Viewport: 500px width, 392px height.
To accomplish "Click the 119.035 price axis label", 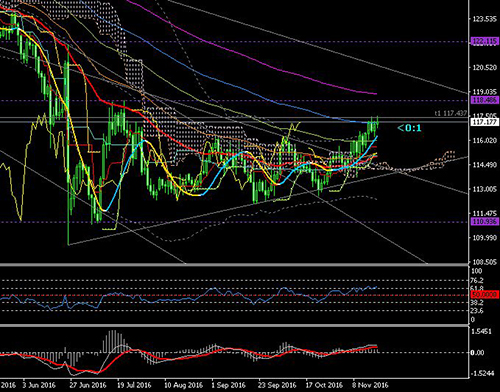I will tap(485, 92).
